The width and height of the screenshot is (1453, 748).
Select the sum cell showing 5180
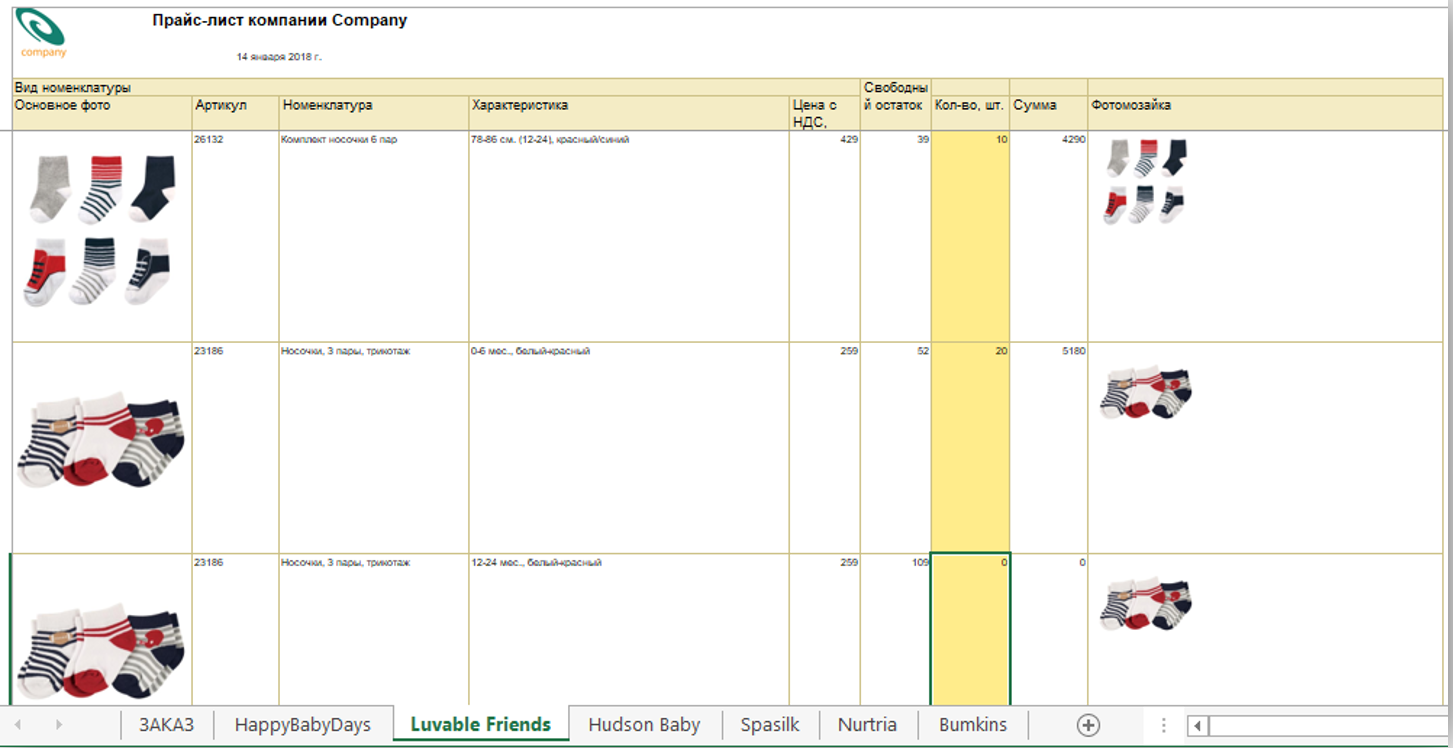pos(1048,447)
